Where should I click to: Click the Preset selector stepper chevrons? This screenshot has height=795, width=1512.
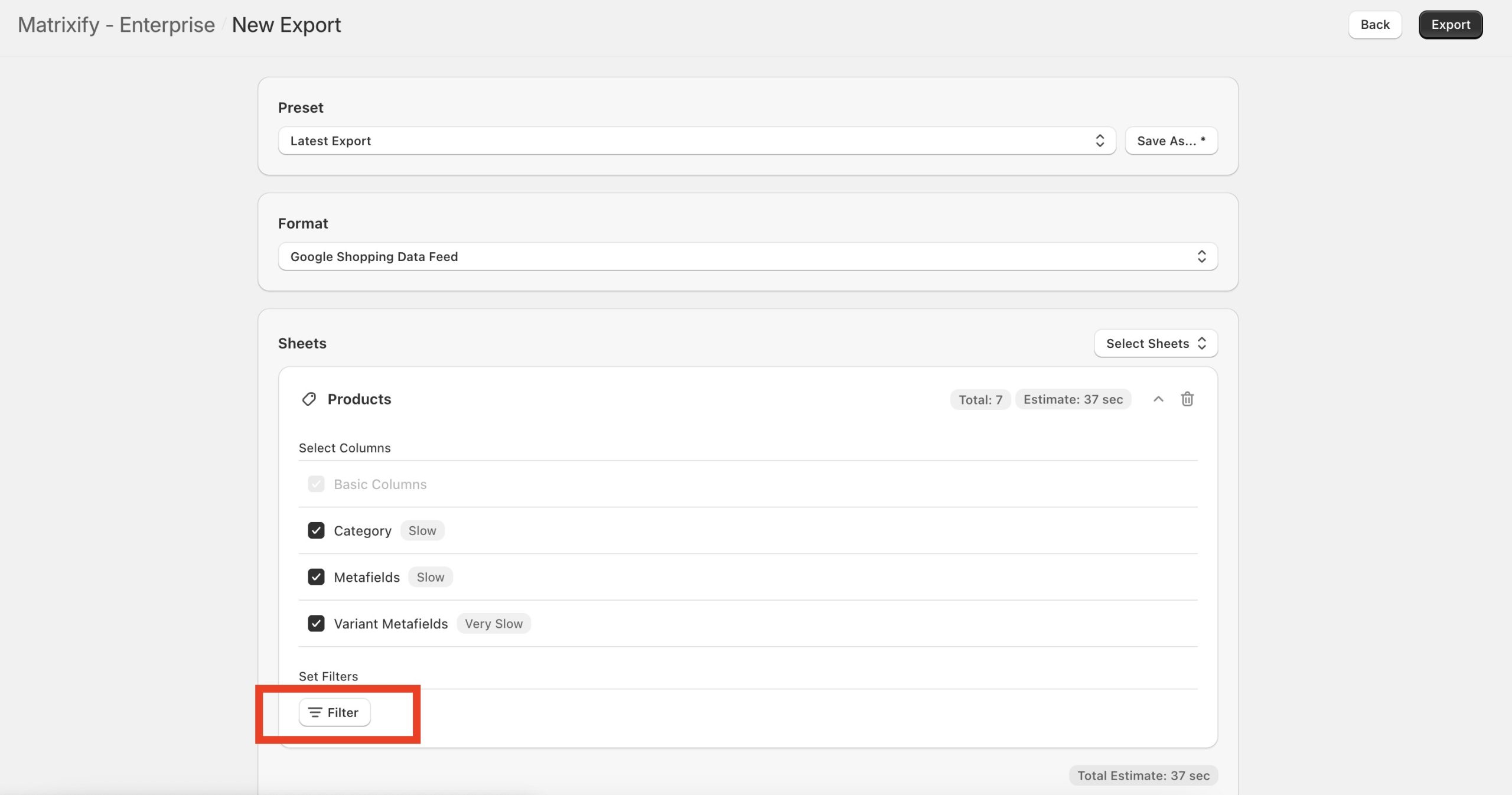click(1100, 141)
